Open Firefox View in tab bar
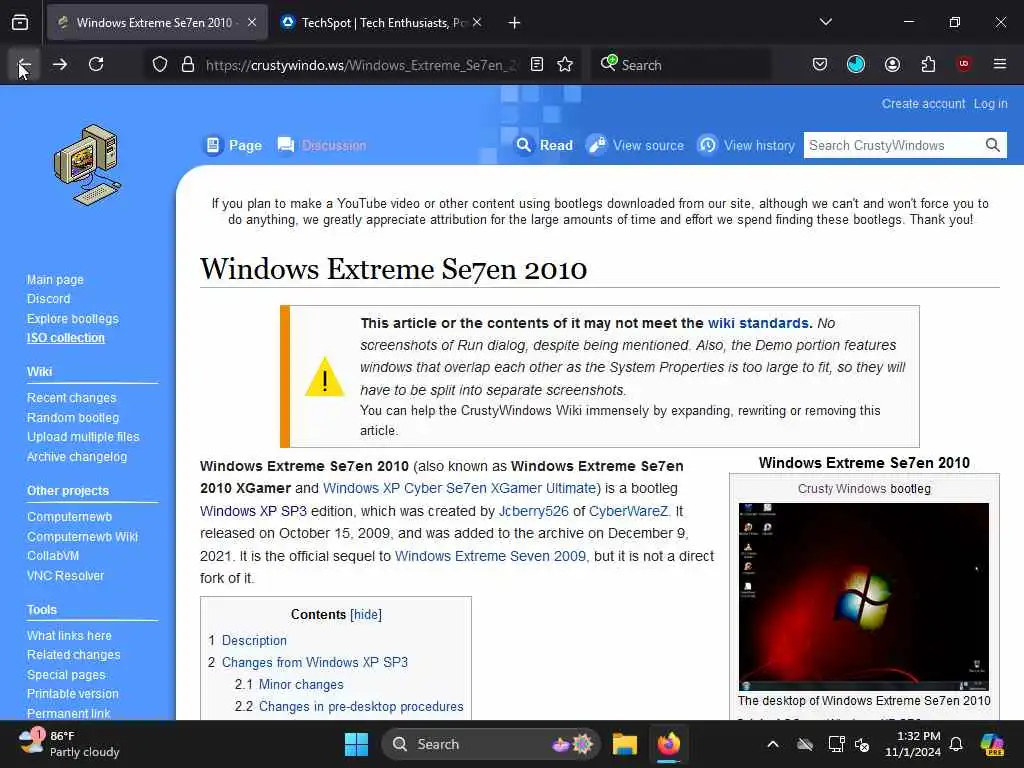 (20, 23)
